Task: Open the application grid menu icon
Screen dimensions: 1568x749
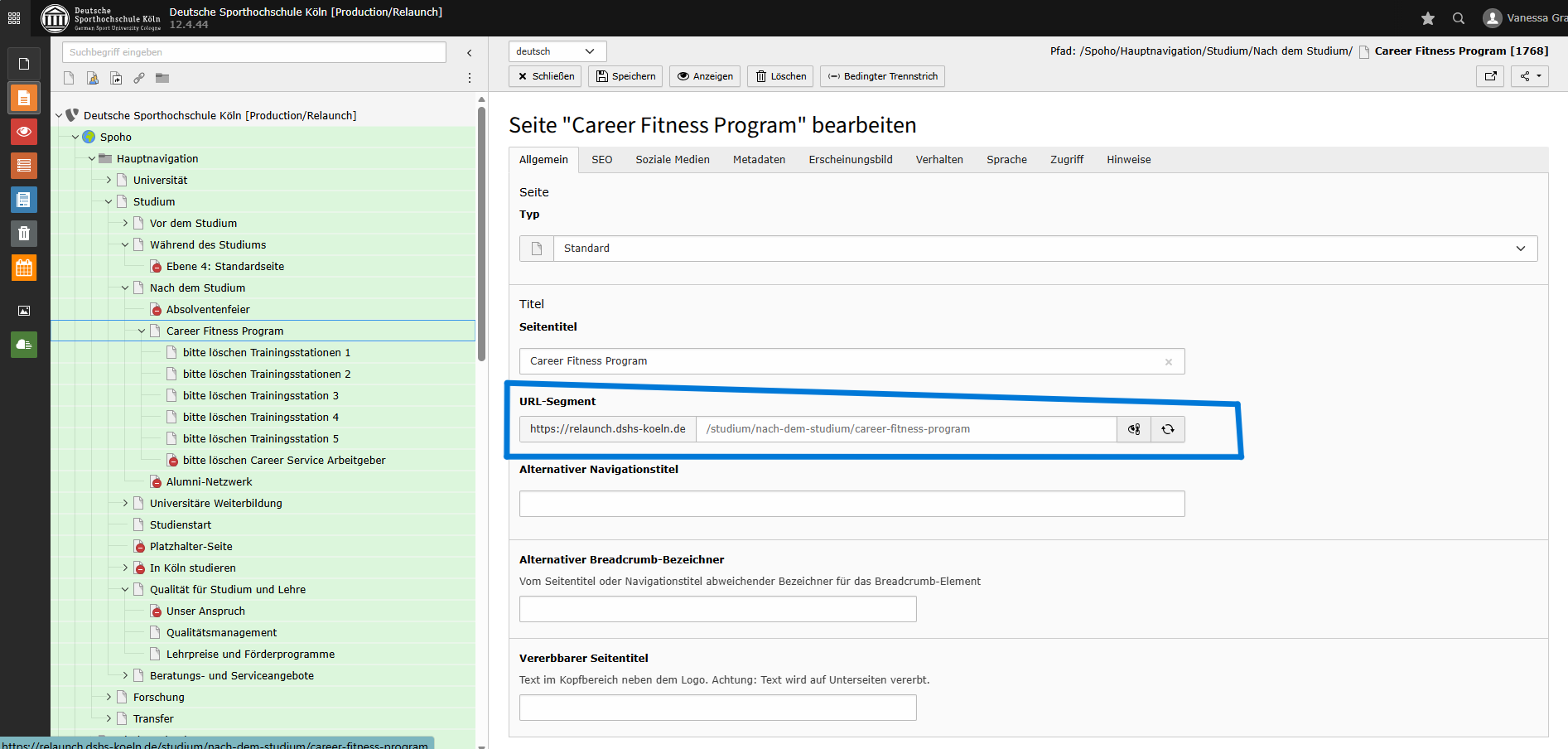Action: (14, 18)
